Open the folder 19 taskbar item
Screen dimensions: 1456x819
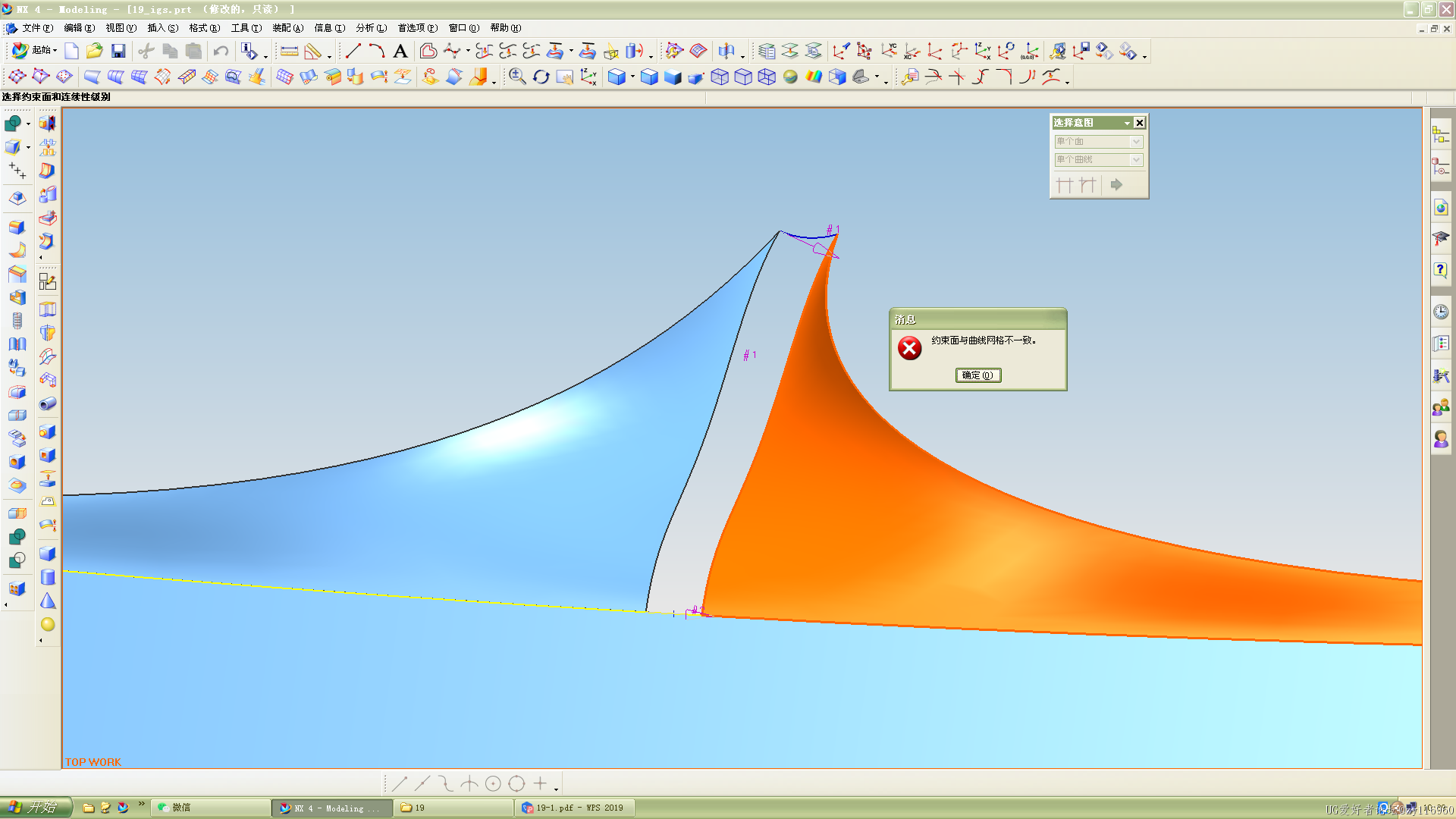point(453,808)
